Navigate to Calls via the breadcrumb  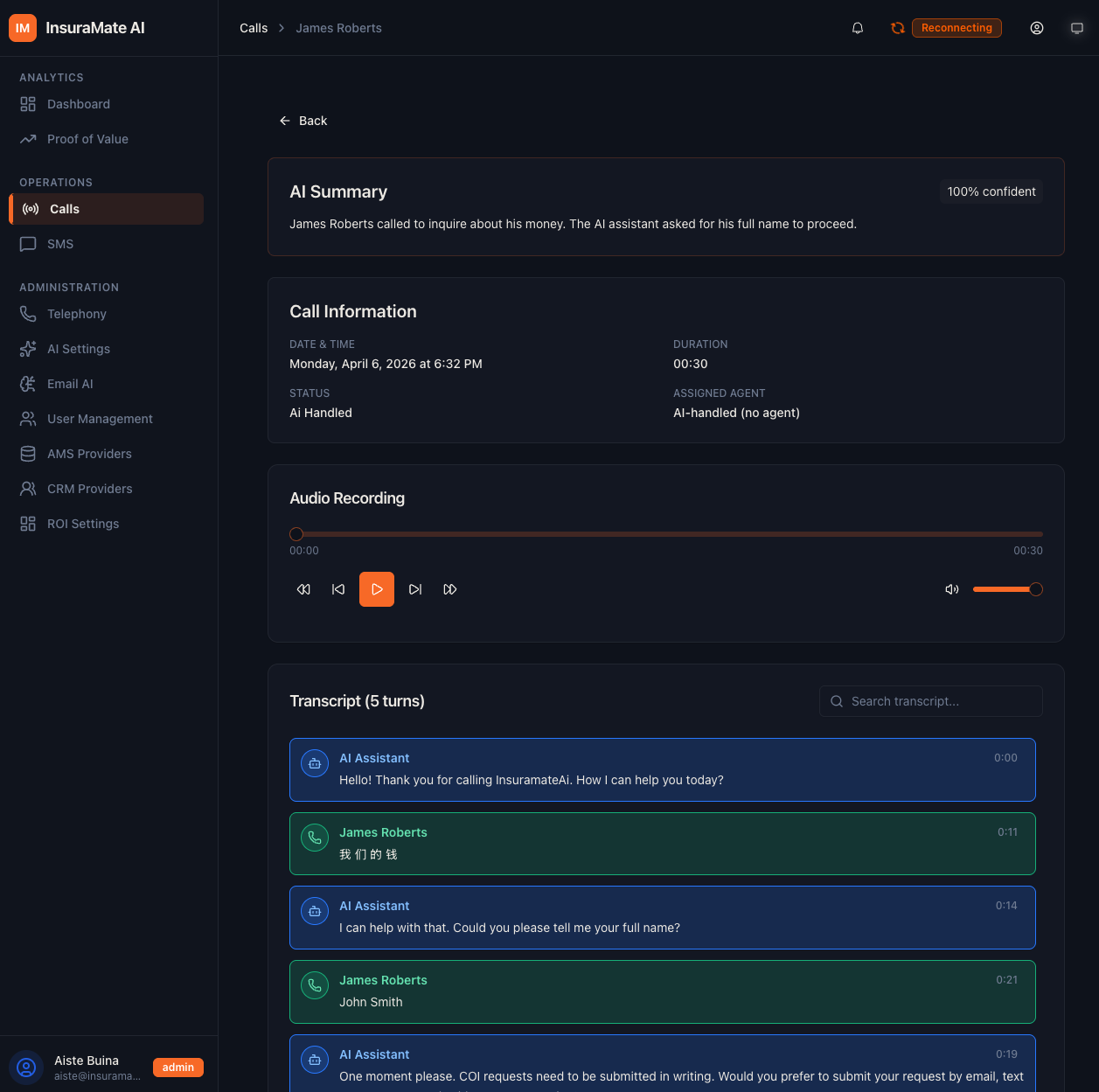point(253,27)
